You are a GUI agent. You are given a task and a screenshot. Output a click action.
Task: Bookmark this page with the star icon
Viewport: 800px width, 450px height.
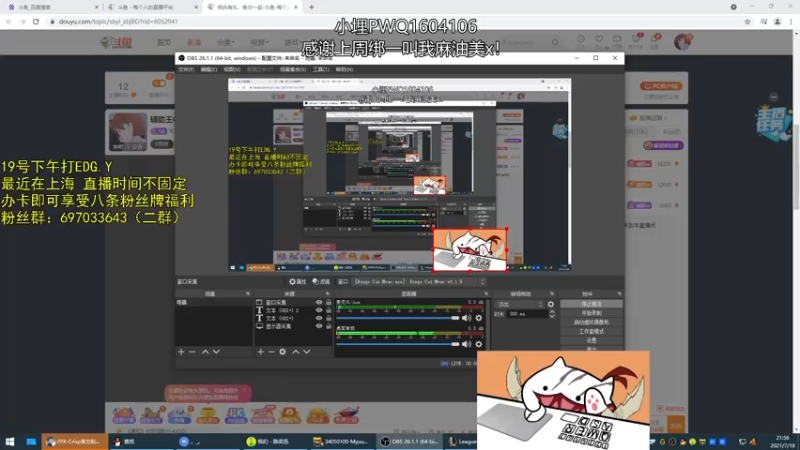(747, 21)
